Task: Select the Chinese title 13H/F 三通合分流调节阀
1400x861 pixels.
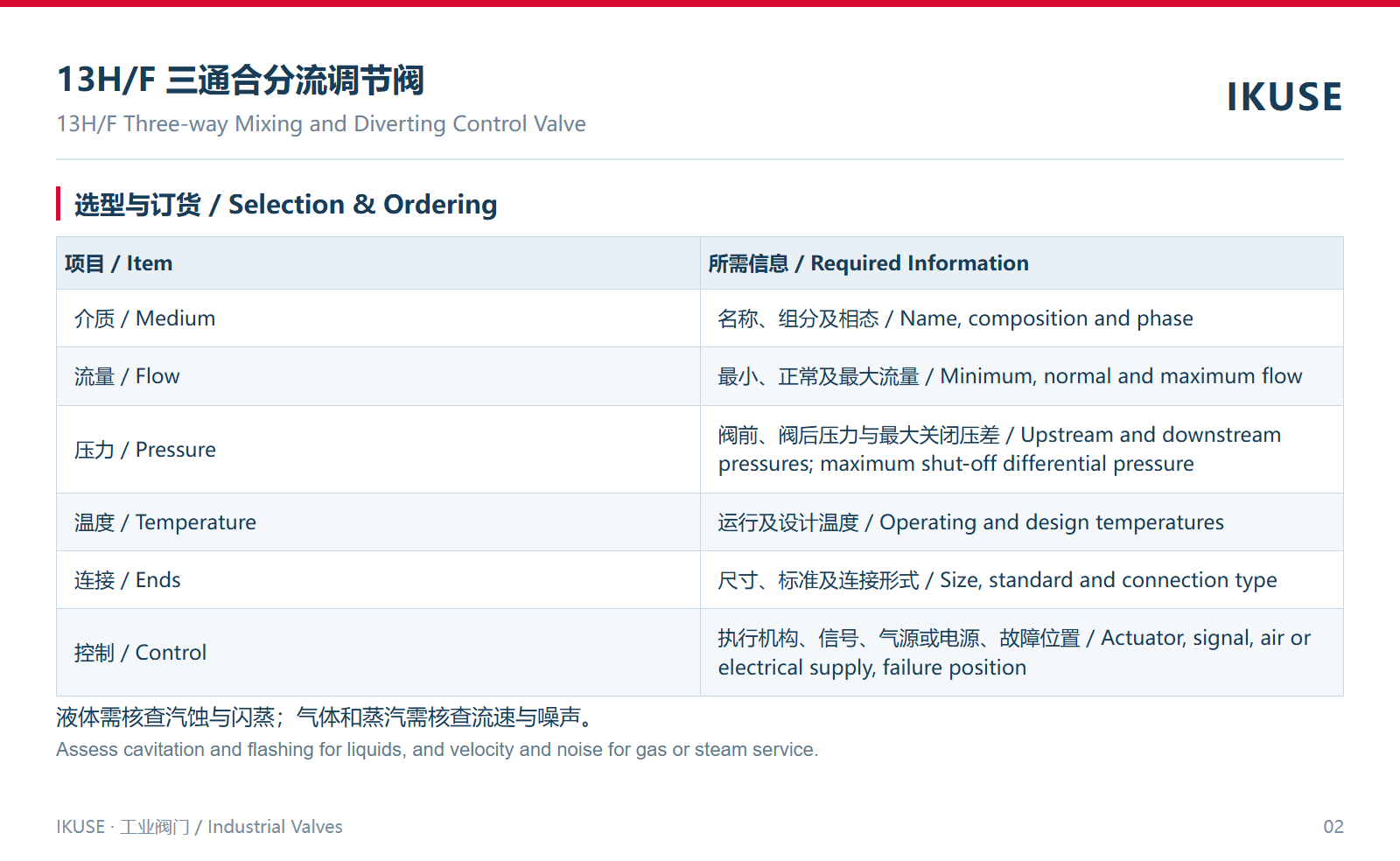Action: click(x=241, y=80)
